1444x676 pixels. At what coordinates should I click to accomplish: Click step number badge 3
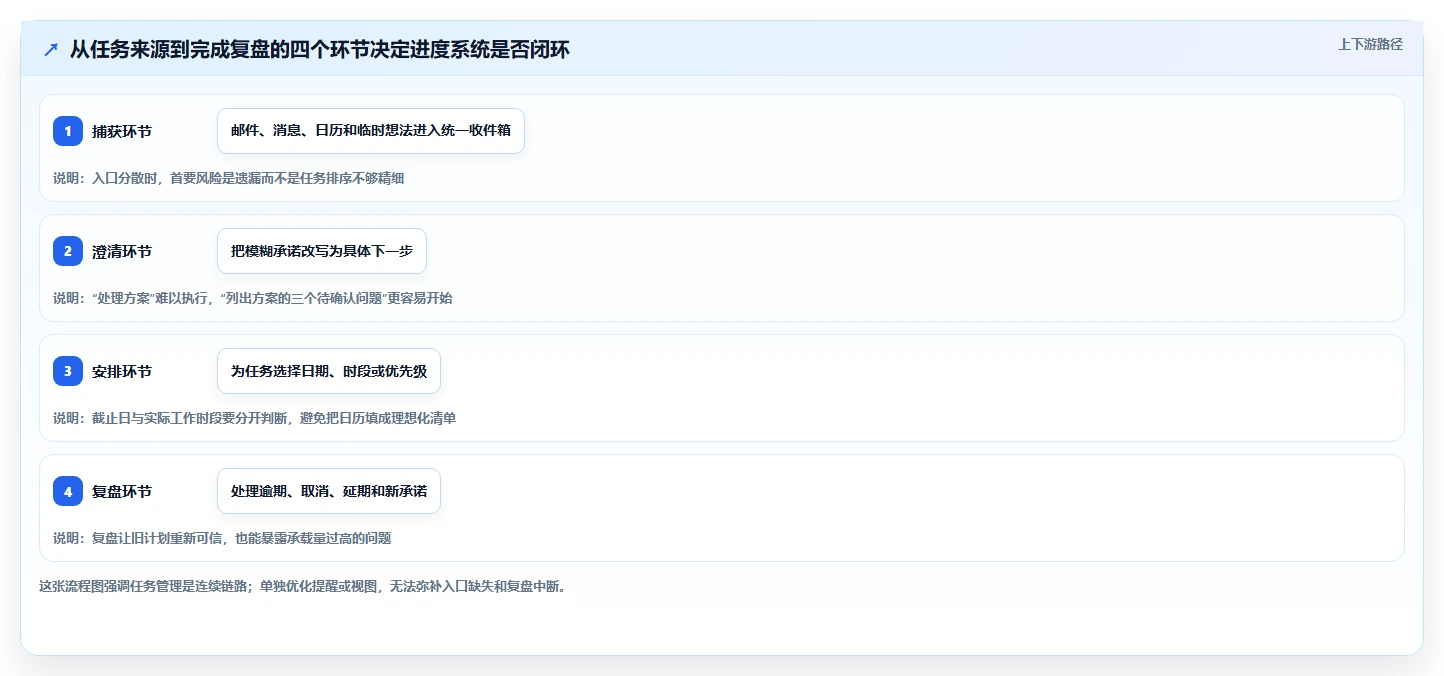(68, 371)
